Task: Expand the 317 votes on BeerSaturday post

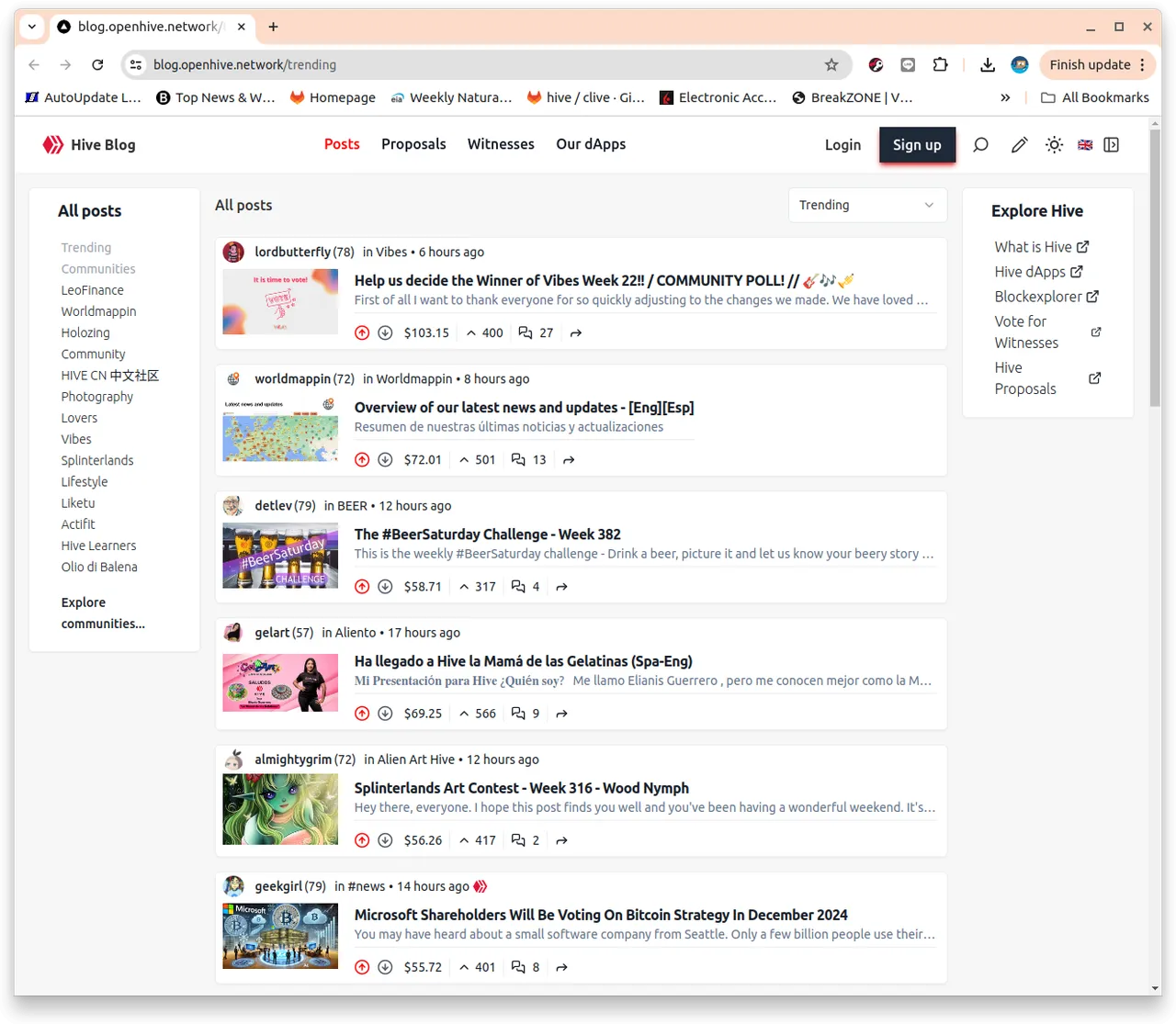Action: (478, 587)
